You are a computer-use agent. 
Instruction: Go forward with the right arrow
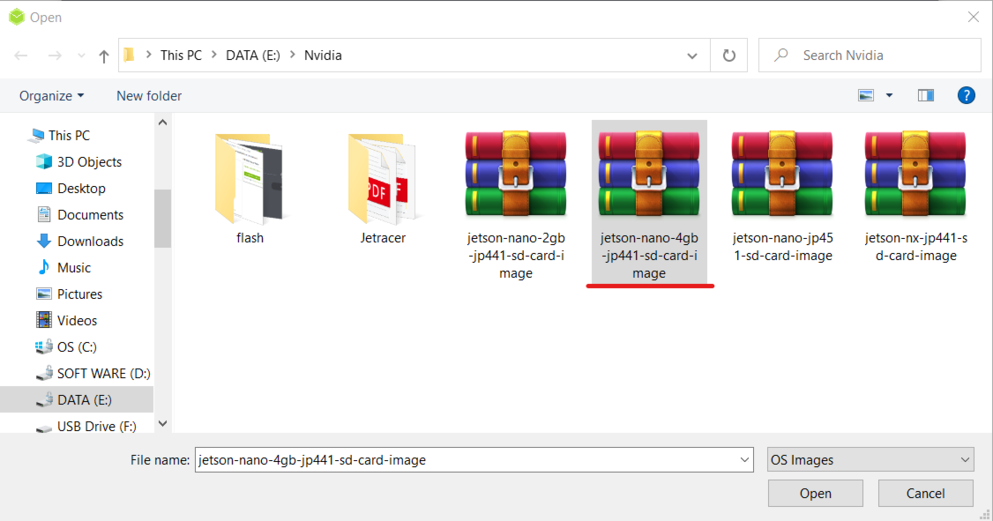pyautogui.click(x=55, y=56)
